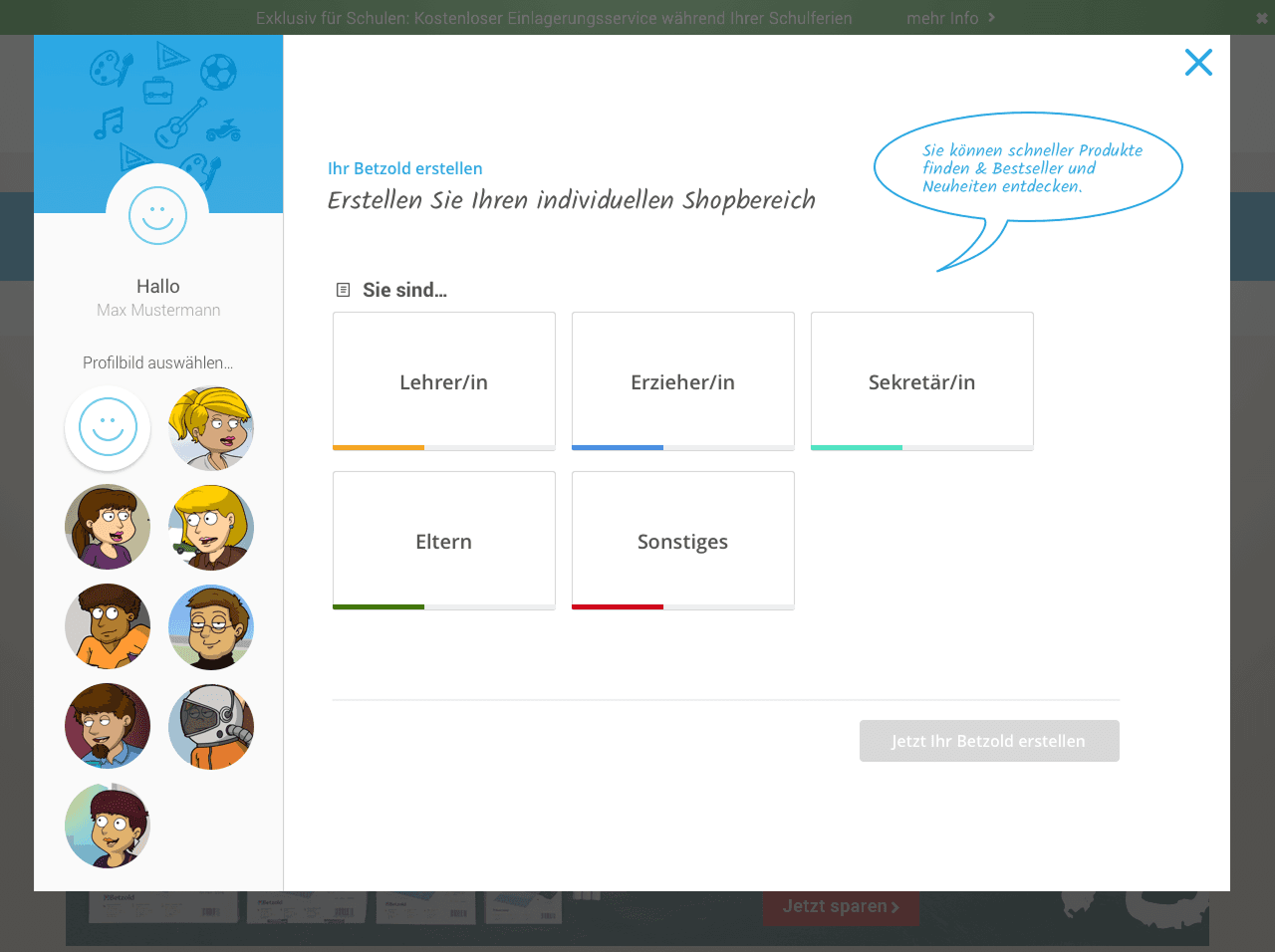Choose the Eltern role card
The height and width of the screenshot is (952, 1275).
click(x=444, y=541)
